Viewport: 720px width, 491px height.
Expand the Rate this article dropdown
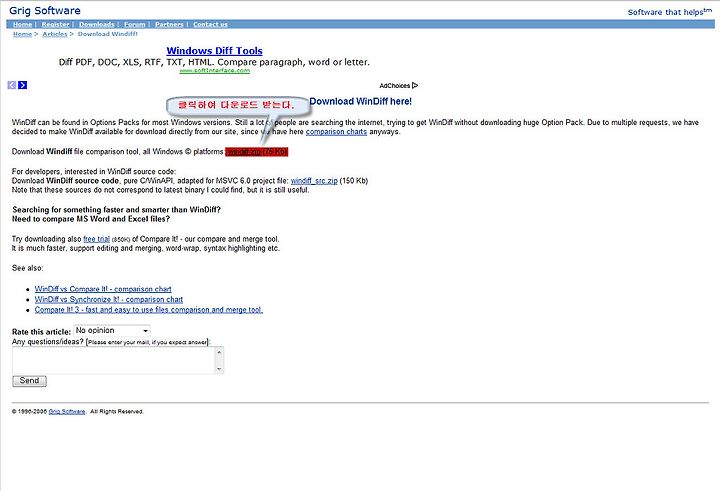coord(112,331)
